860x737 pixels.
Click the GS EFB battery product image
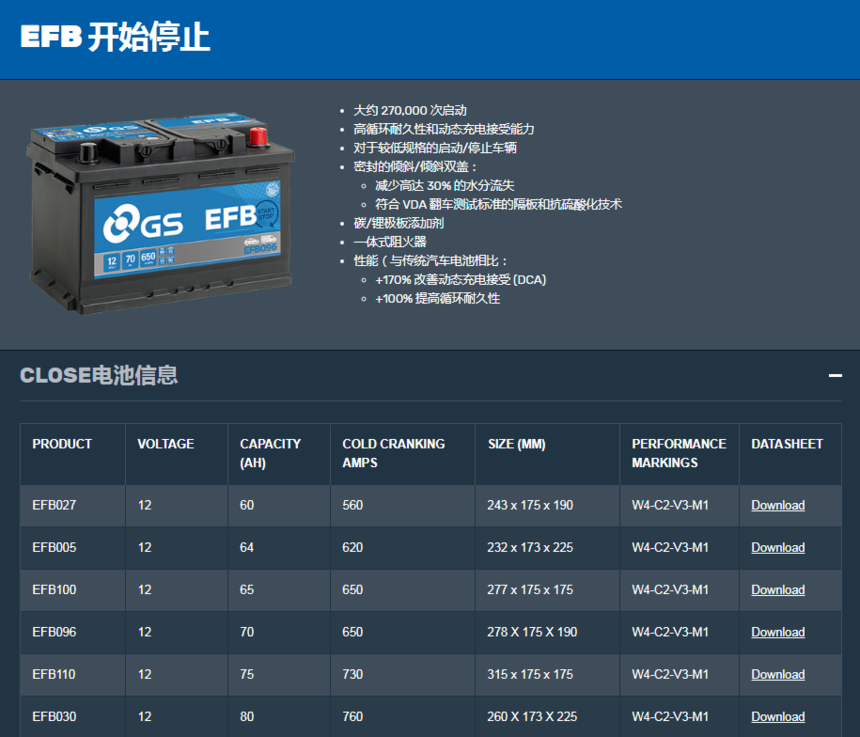pos(160,214)
